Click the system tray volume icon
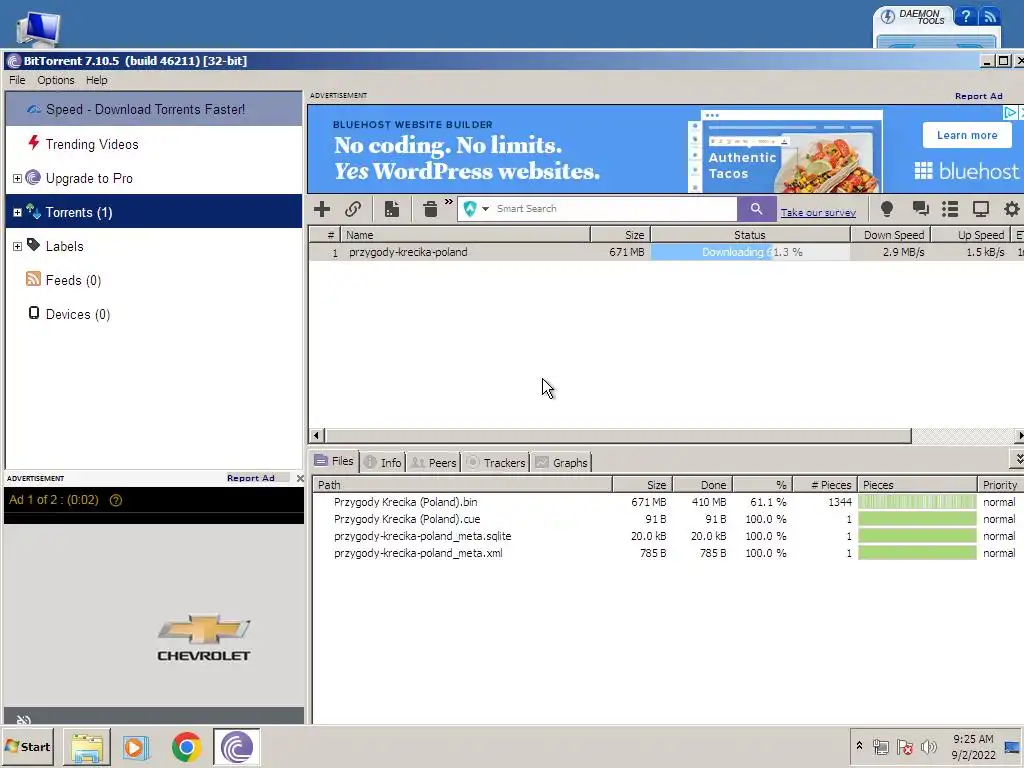Screen dimensions: 1024x768 [x=928, y=747]
